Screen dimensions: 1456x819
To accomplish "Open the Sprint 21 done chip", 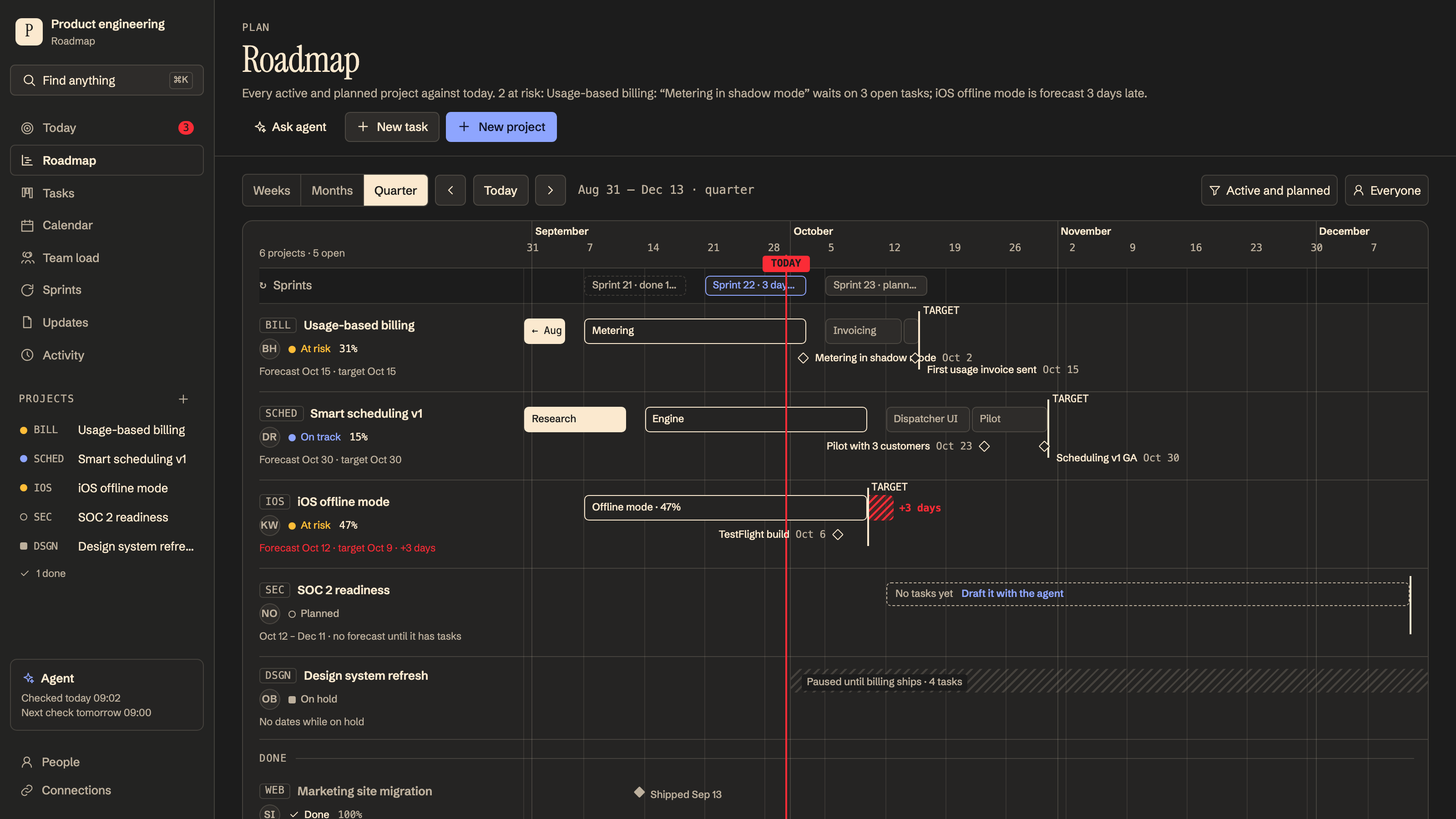I will tap(635, 285).
